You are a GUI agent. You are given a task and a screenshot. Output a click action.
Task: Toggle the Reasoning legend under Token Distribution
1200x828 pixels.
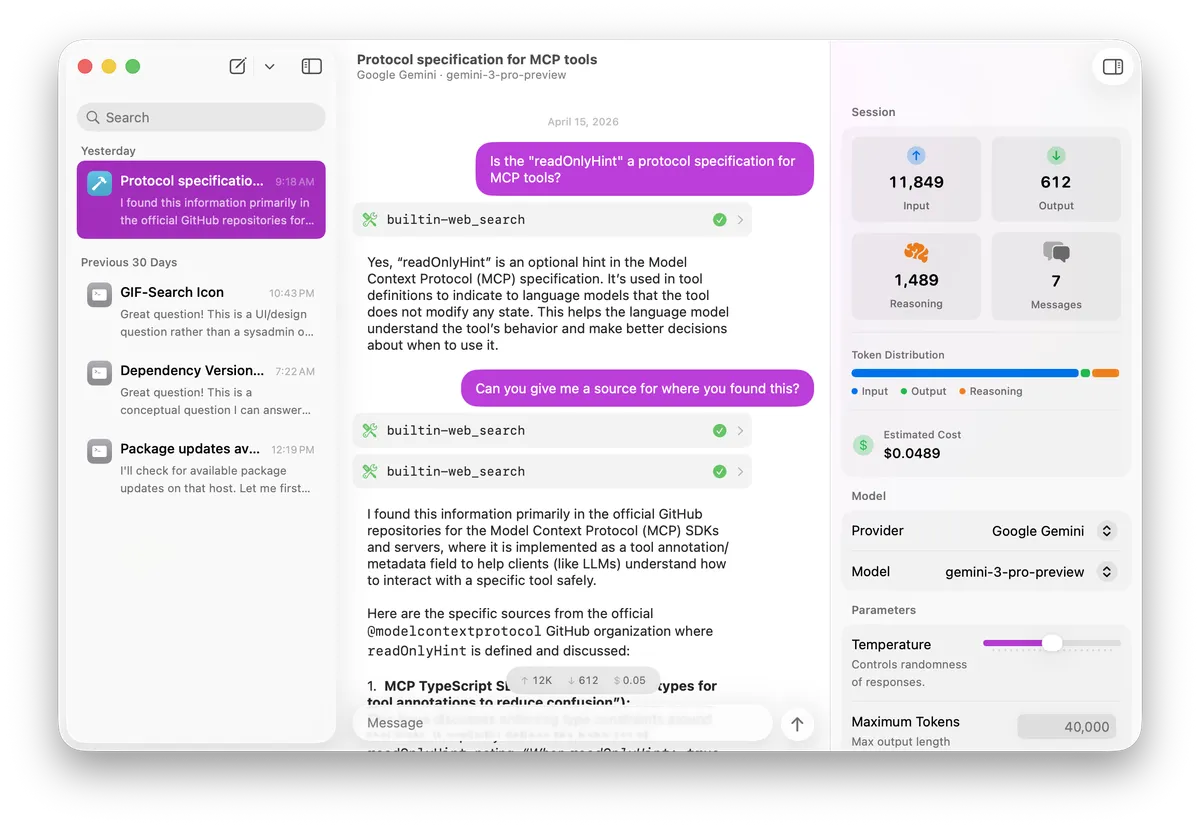tap(990, 391)
